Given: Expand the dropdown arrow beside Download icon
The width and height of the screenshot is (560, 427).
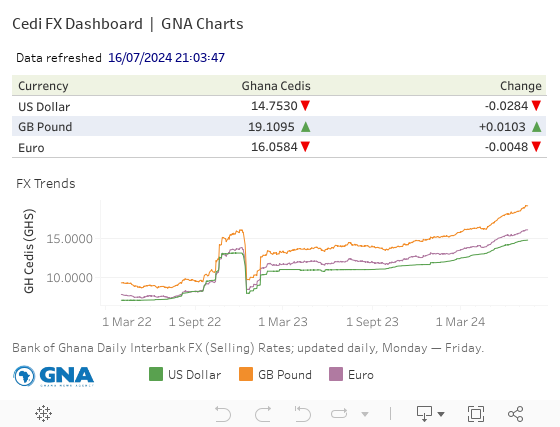Looking at the screenshot, I should click(441, 414).
